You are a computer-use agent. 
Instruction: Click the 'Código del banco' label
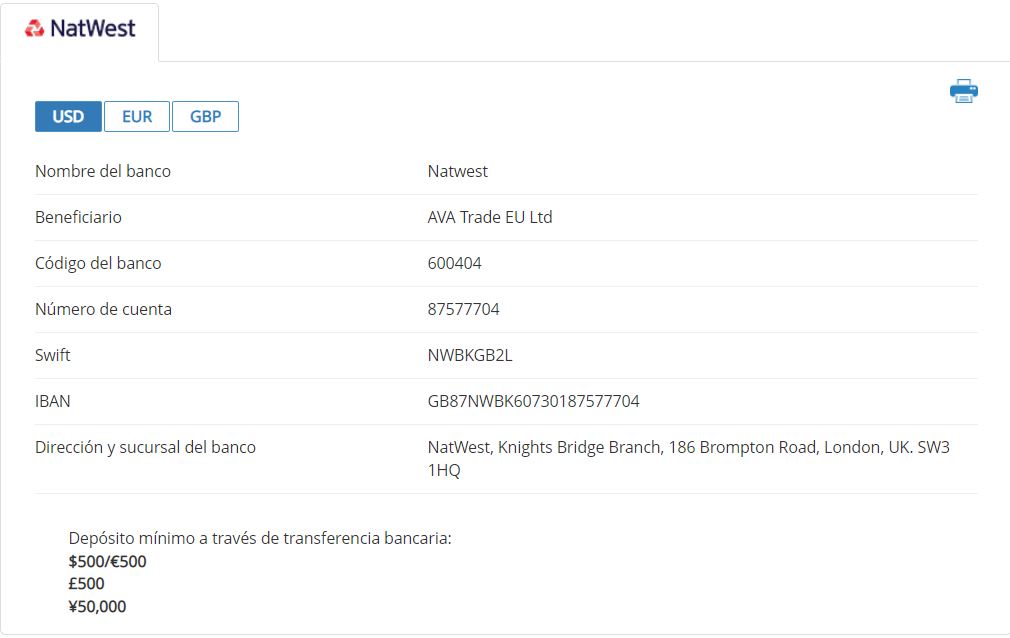tap(98, 263)
